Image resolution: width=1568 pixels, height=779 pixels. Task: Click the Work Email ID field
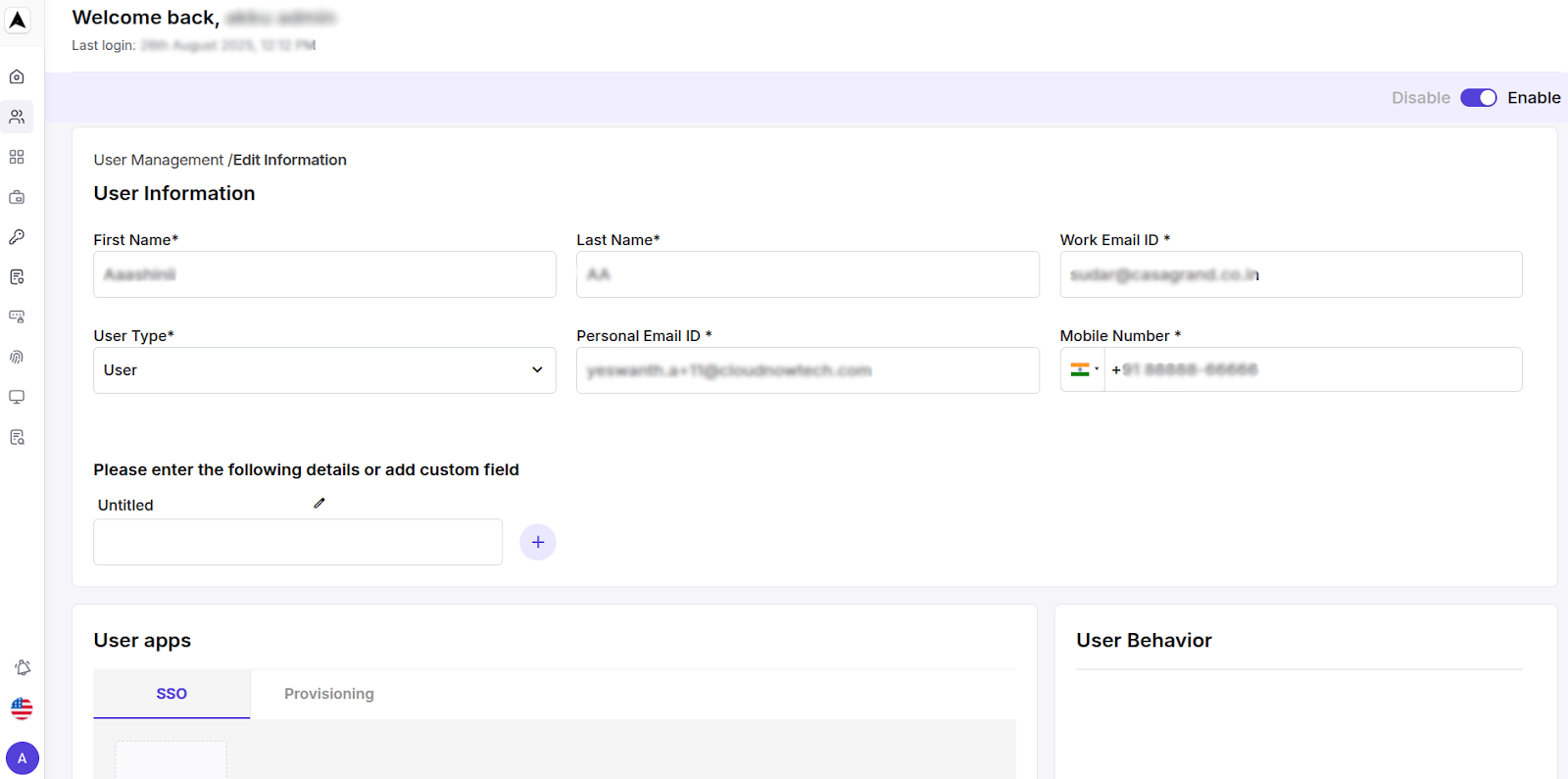tap(1291, 274)
